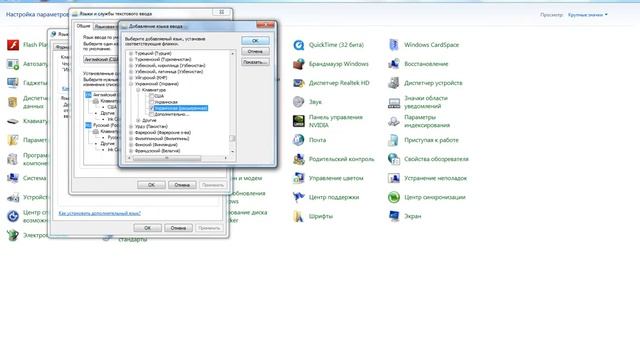The height and width of the screenshot is (360, 640).
Task: Click scroll-up arrow in language list
Action: [x=233, y=53]
